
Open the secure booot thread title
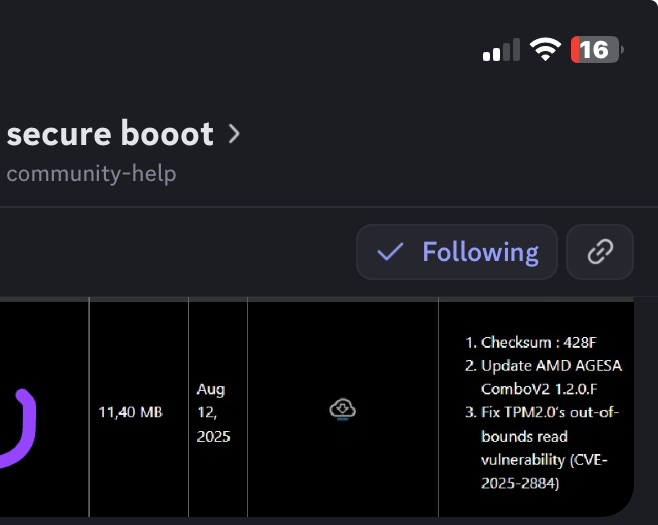(x=110, y=133)
